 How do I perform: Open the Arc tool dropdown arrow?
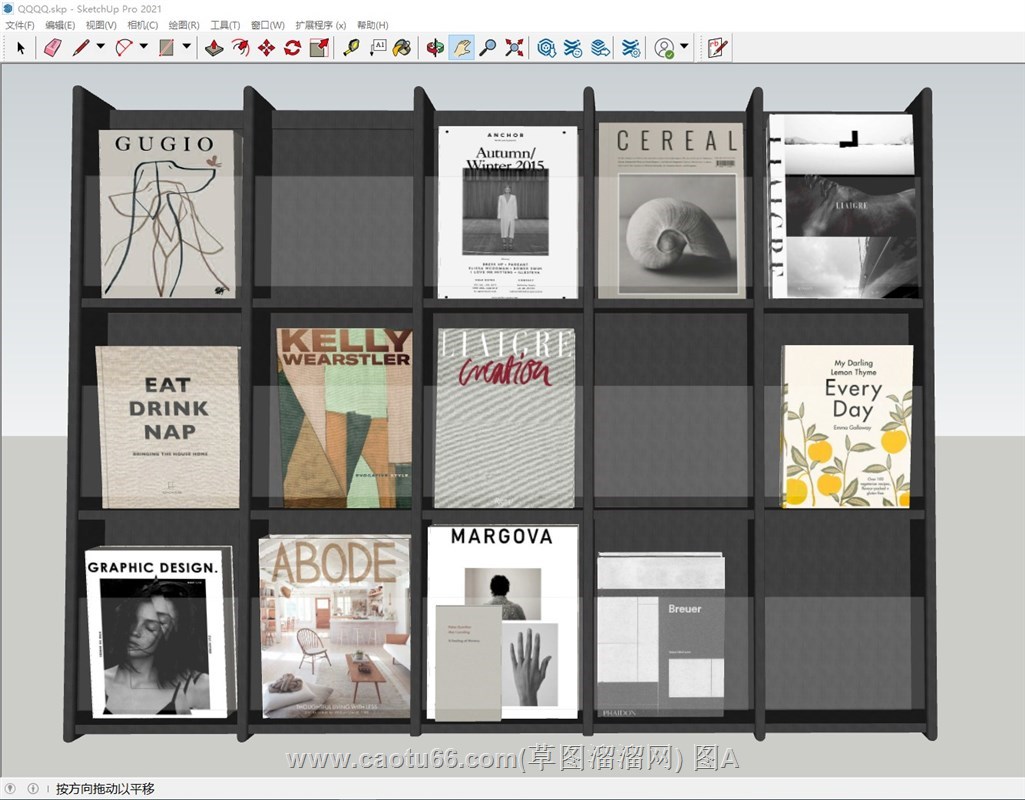click(x=144, y=46)
